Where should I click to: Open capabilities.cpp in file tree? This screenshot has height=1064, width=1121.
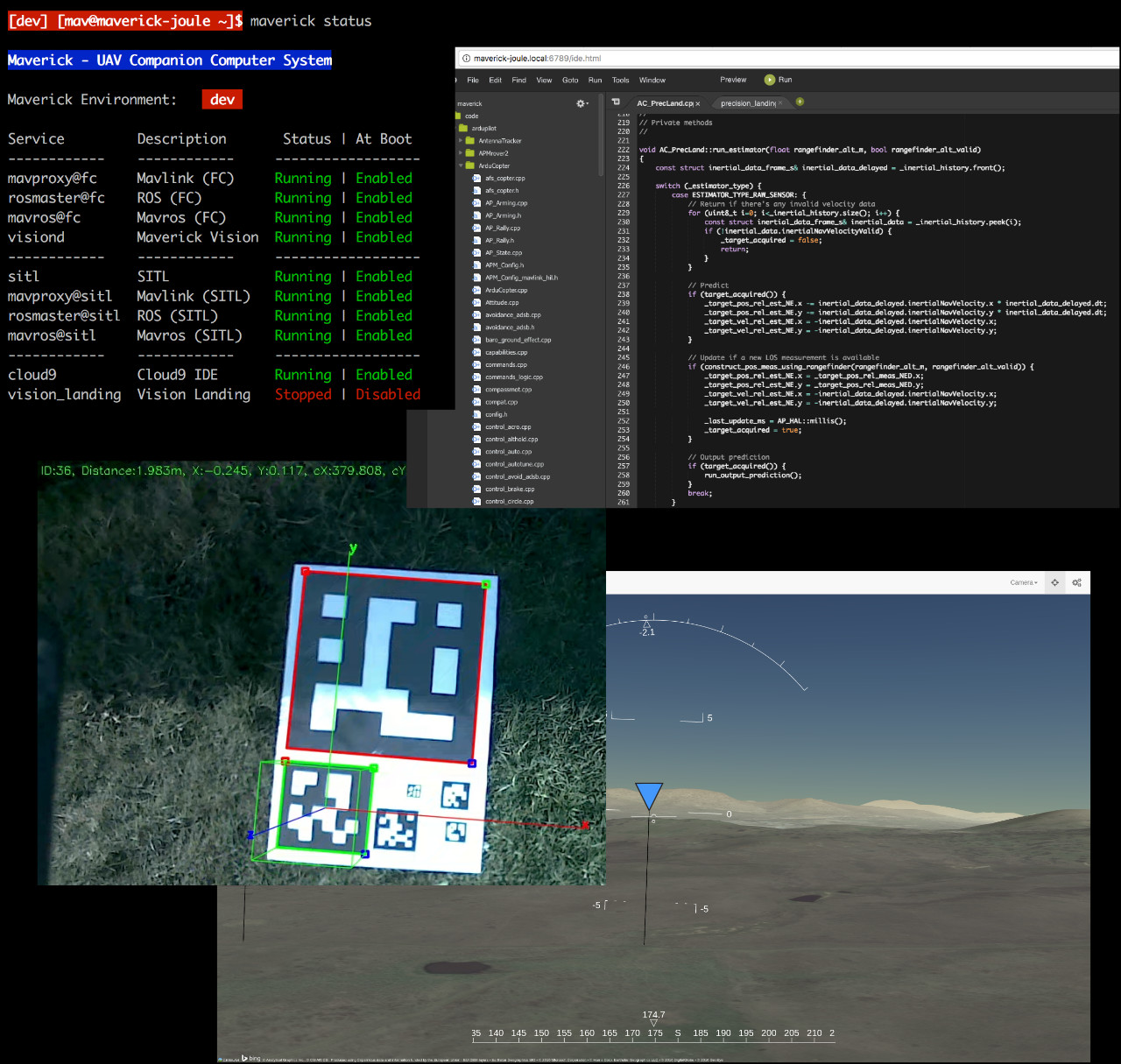(506, 352)
